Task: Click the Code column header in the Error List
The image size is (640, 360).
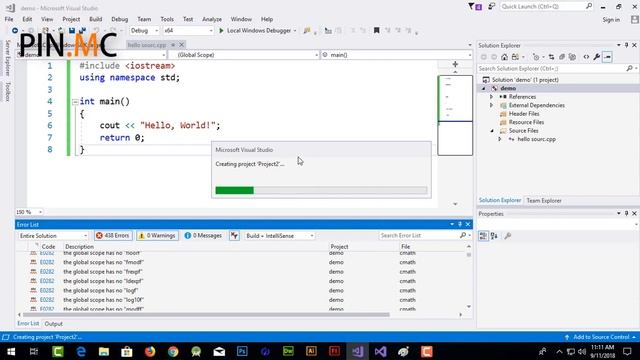Action: [48, 247]
